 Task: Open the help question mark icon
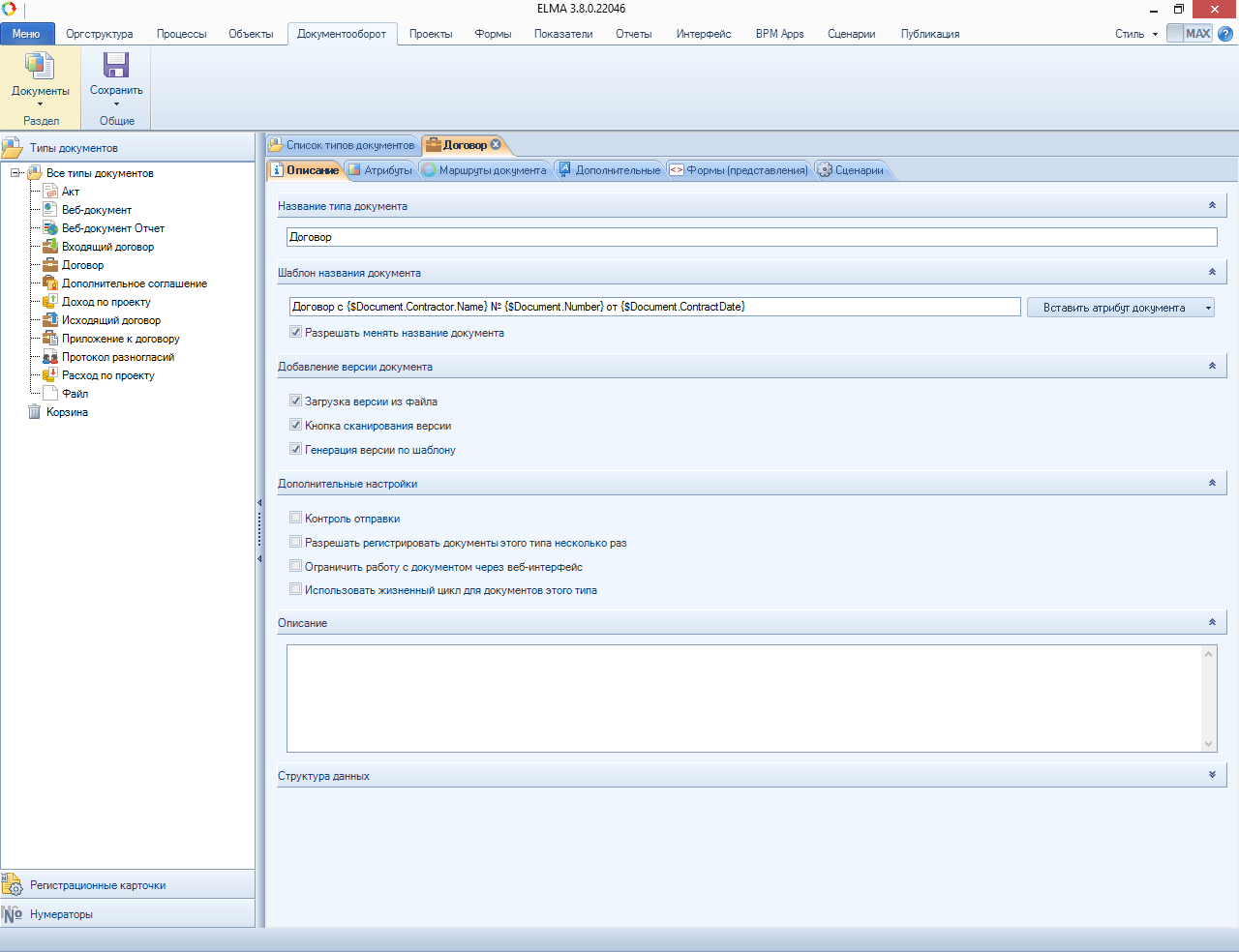click(x=1225, y=34)
